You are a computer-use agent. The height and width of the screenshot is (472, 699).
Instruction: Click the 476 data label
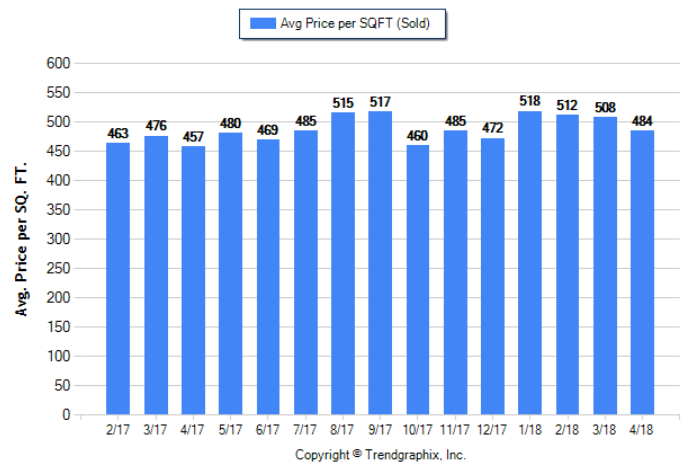pyautogui.click(x=156, y=126)
